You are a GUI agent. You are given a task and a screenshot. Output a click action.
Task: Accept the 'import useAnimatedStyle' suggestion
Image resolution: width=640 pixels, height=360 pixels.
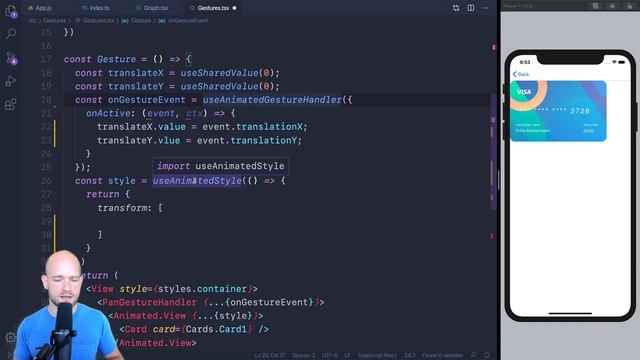click(x=220, y=166)
